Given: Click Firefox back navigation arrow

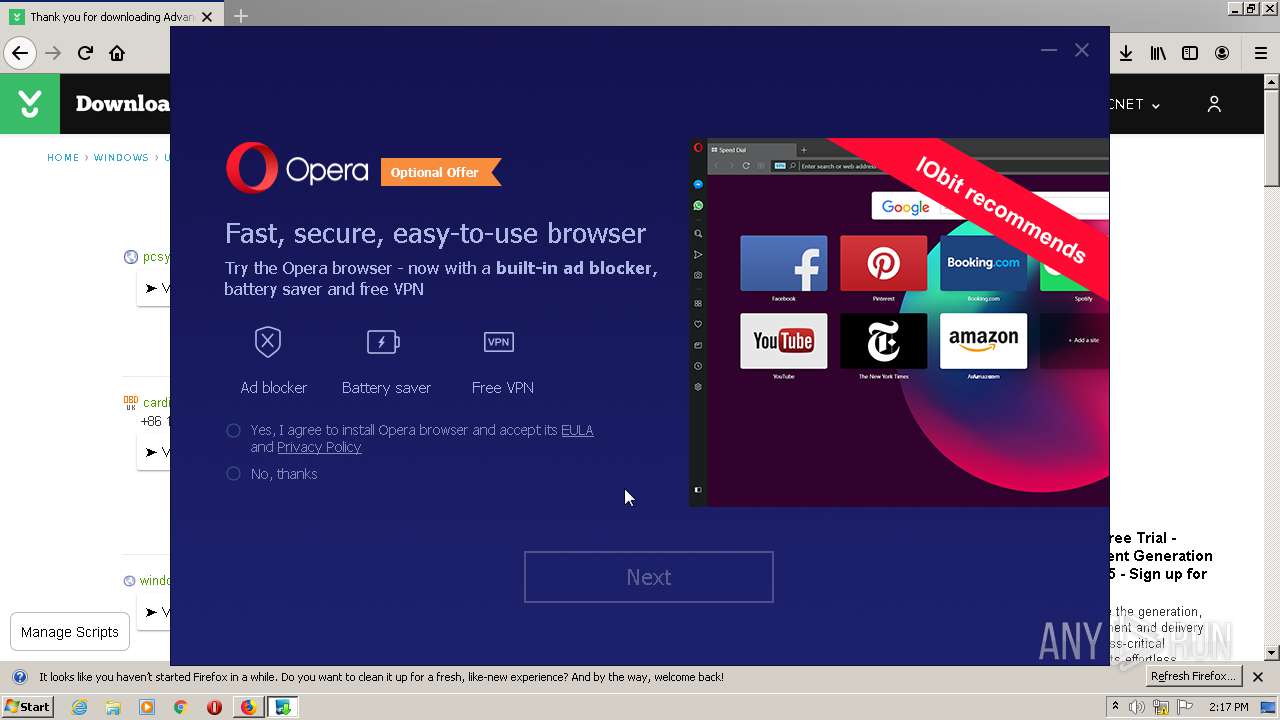Looking at the screenshot, I should click(20, 53).
